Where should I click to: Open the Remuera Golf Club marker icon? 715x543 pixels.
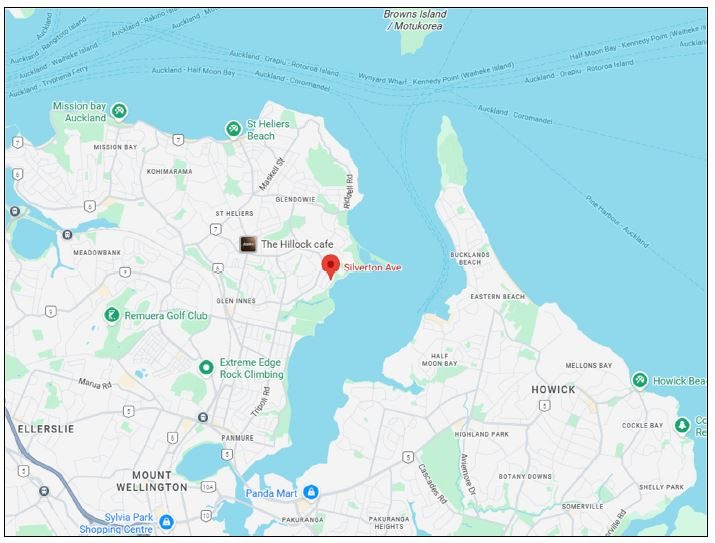[112, 315]
